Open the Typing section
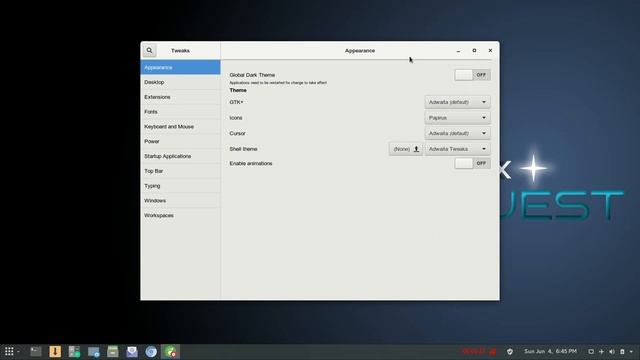The height and width of the screenshot is (360, 640). (x=180, y=186)
